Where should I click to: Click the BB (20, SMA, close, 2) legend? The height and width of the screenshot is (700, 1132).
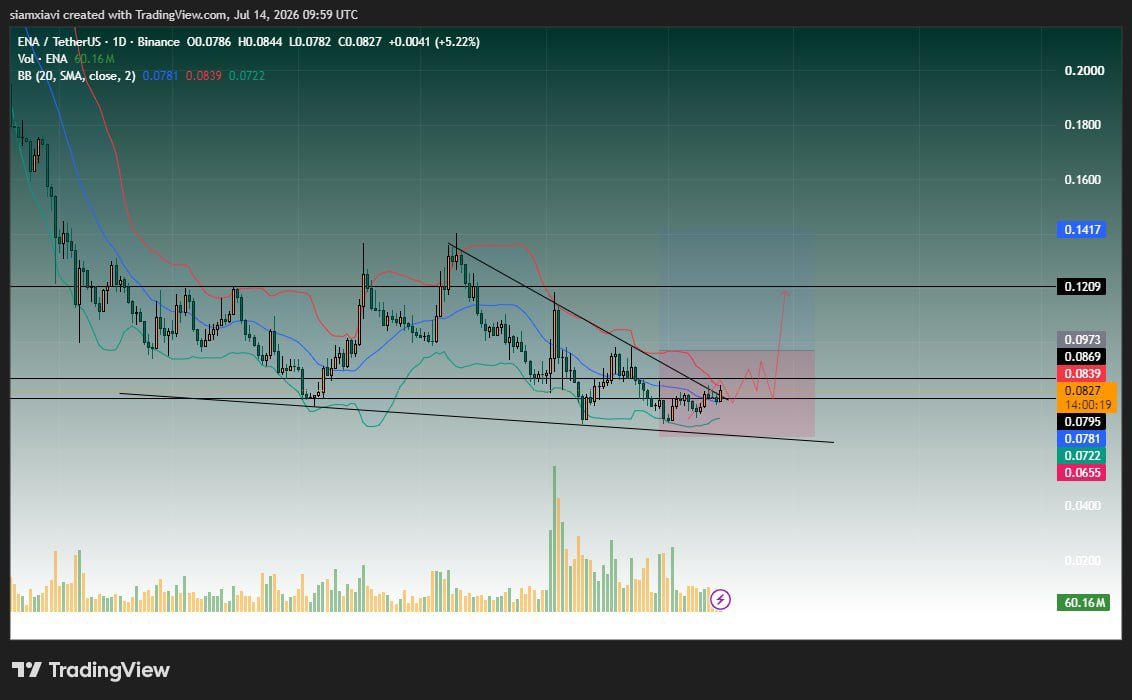coord(77,76)
